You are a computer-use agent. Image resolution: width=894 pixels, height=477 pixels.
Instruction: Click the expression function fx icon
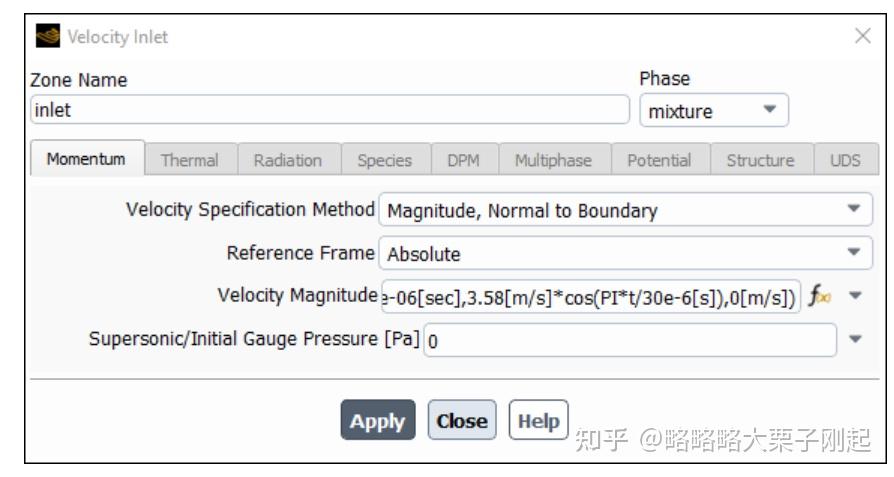pos(820,296)
